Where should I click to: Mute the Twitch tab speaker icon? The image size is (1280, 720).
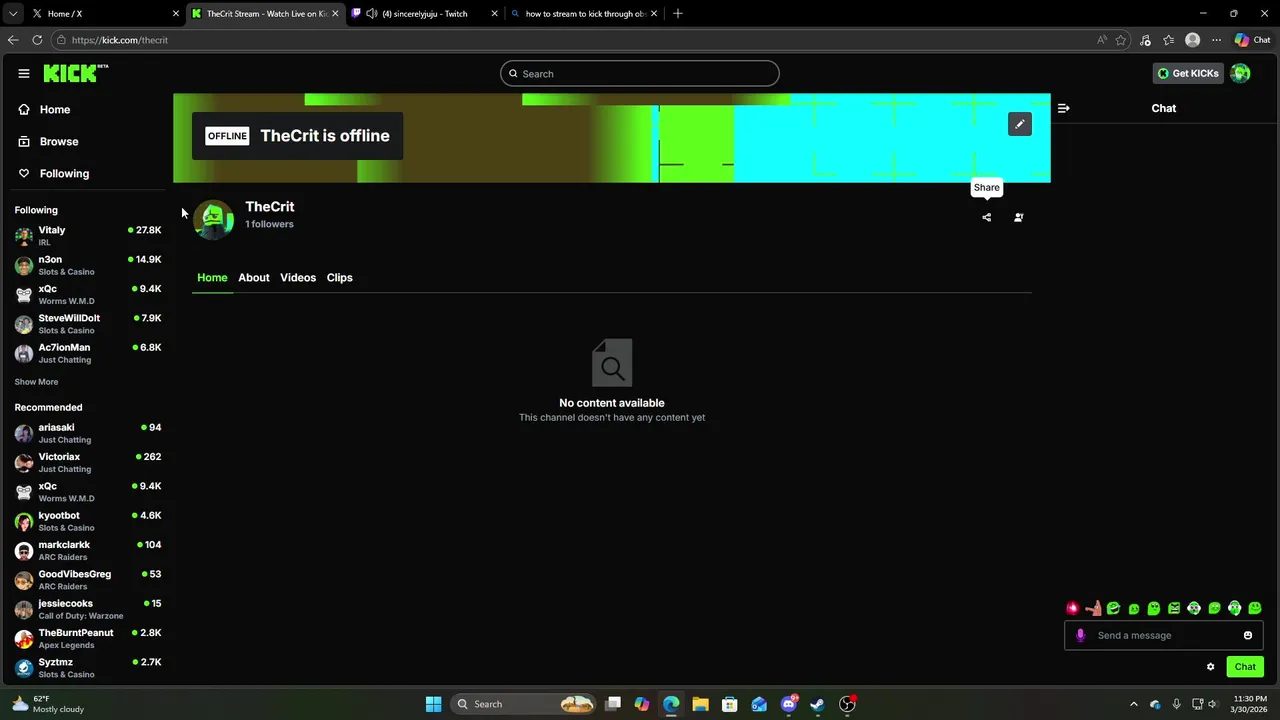pos(372,14)
